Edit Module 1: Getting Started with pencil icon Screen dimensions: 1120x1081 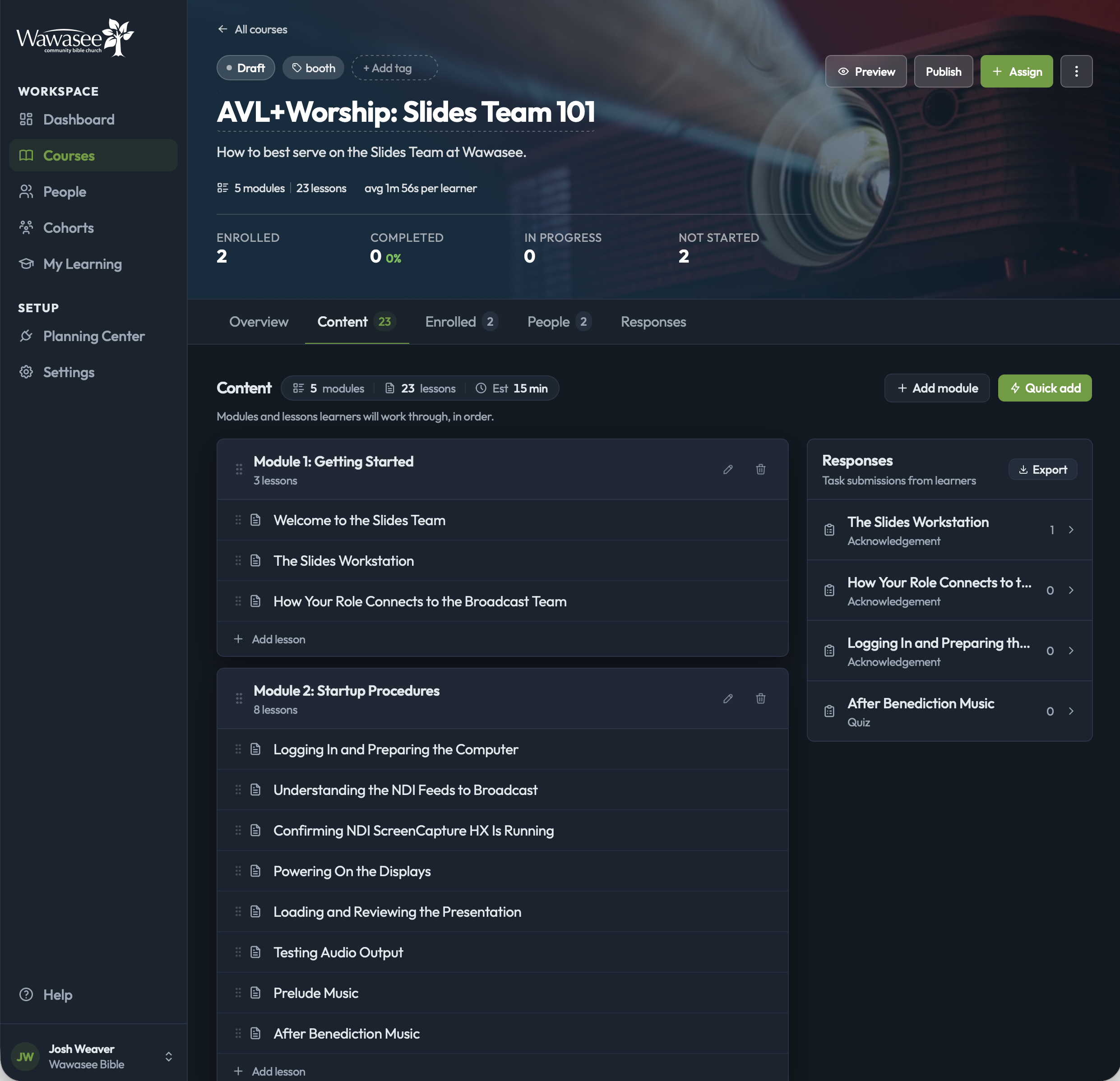(x=727, y=469)
